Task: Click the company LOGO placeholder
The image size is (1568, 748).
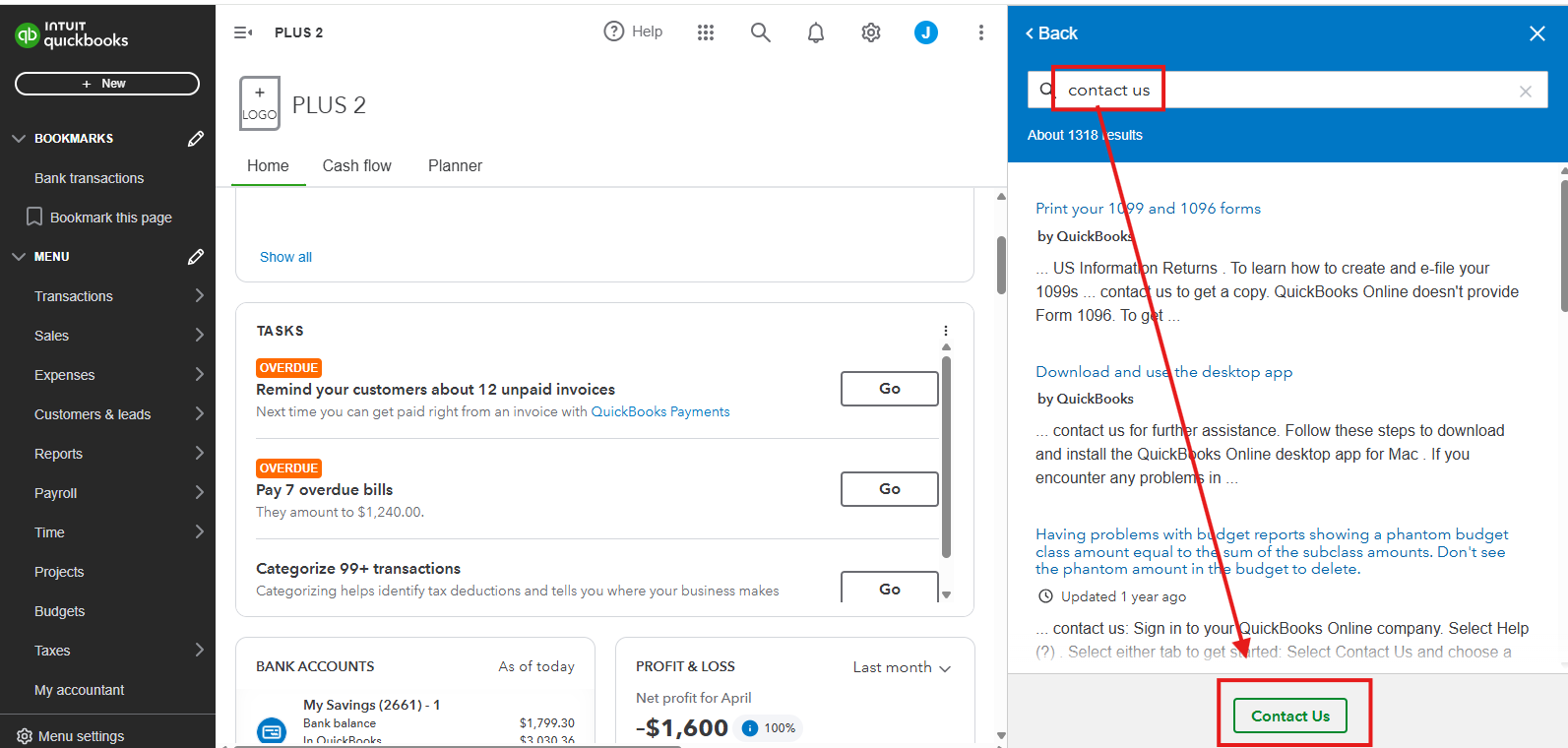Action: pos(260,103)
